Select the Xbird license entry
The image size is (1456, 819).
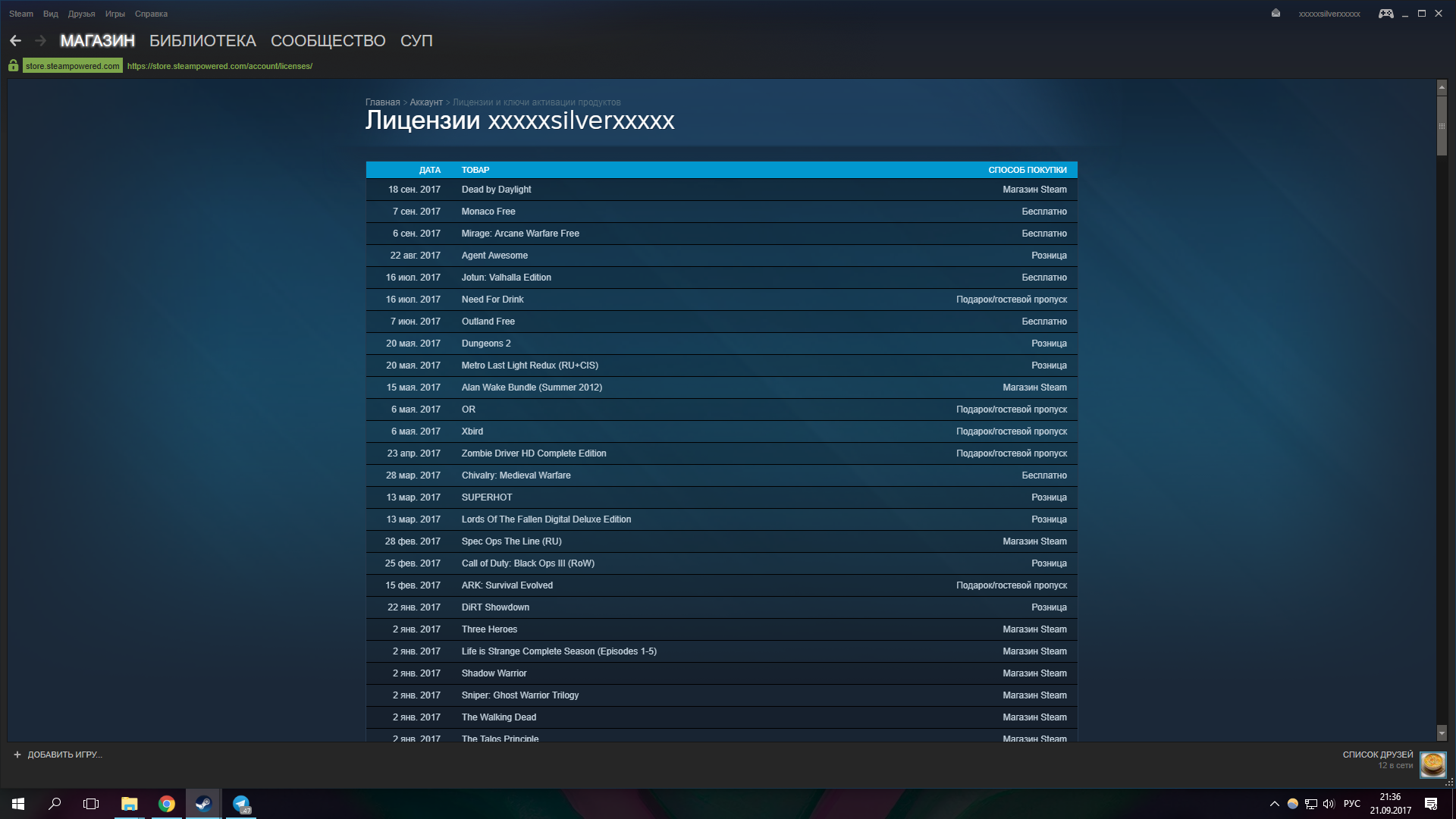point(721,431)
